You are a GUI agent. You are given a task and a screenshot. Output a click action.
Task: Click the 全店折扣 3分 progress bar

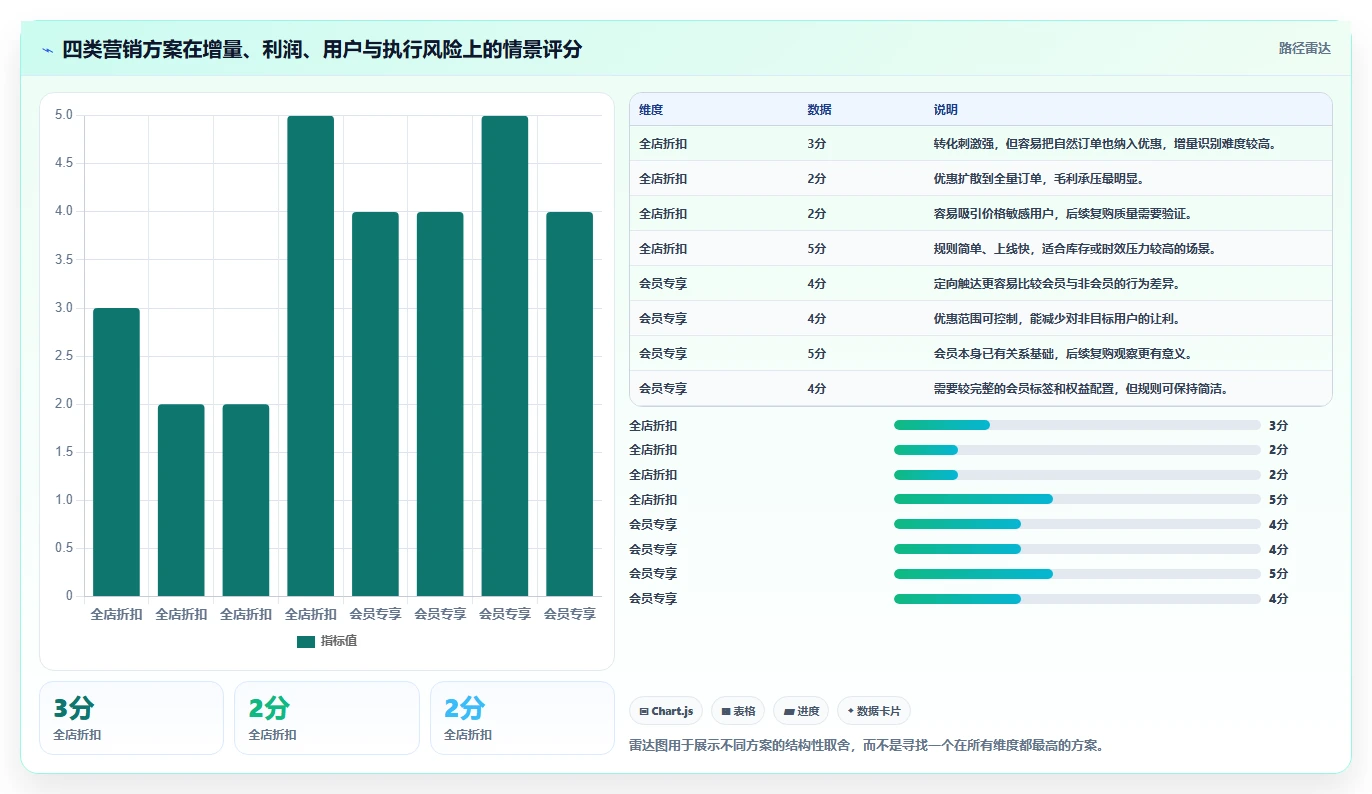pos(1077,425)
